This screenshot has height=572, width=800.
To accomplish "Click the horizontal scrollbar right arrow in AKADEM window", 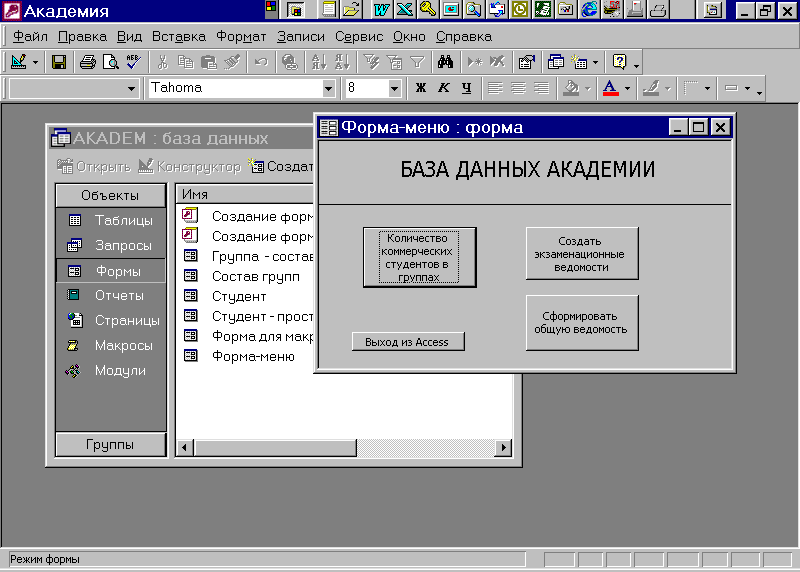I will coord(504,447).
